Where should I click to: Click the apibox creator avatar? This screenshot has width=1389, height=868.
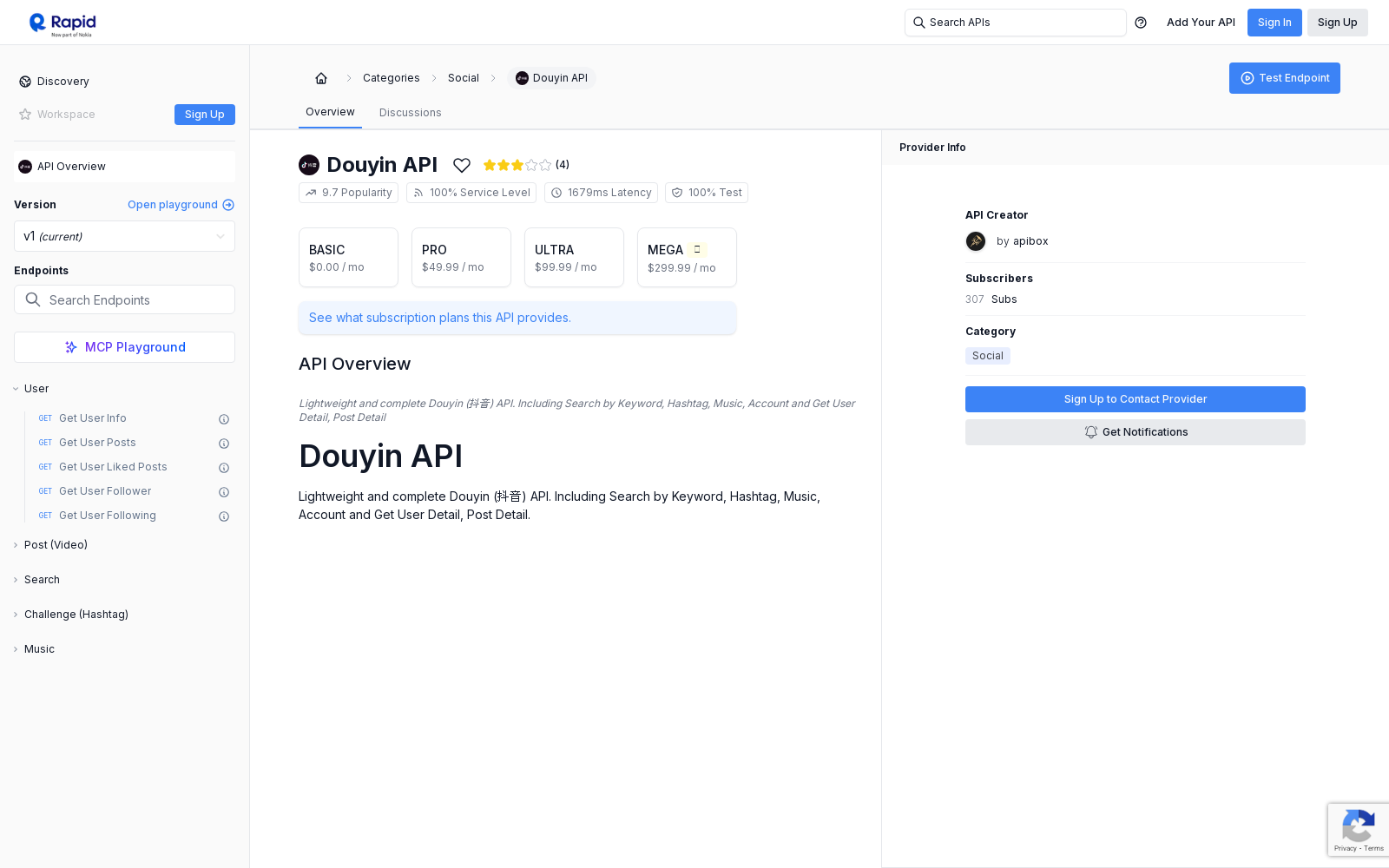point(976,241)
